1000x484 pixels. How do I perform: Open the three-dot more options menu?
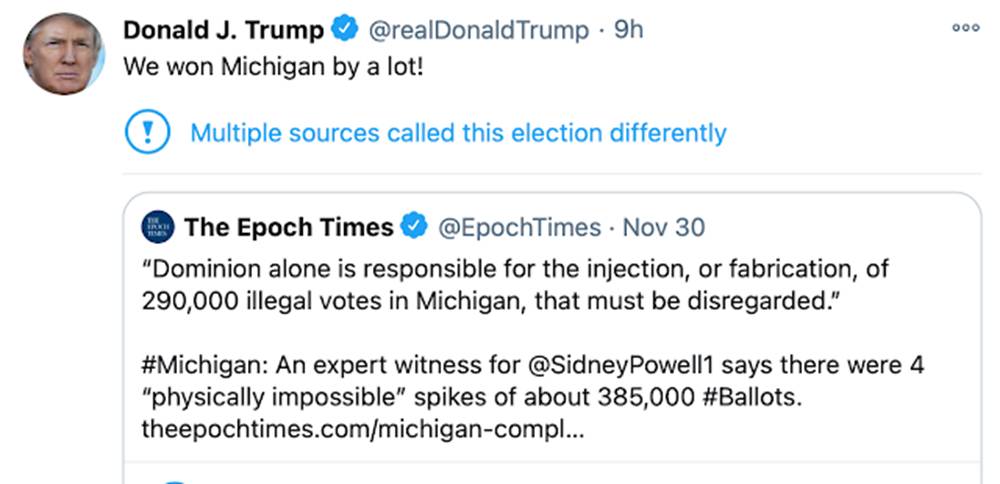pos(965,29)
